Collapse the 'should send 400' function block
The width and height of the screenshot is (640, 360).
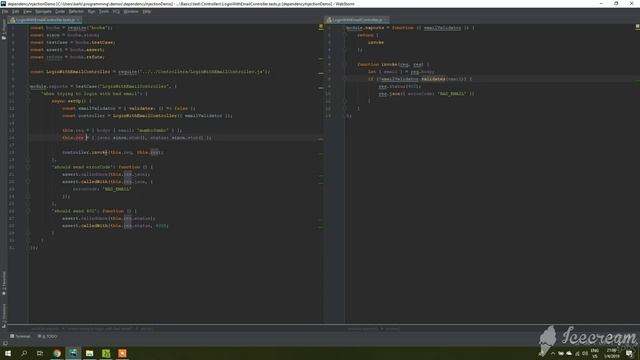28,211
